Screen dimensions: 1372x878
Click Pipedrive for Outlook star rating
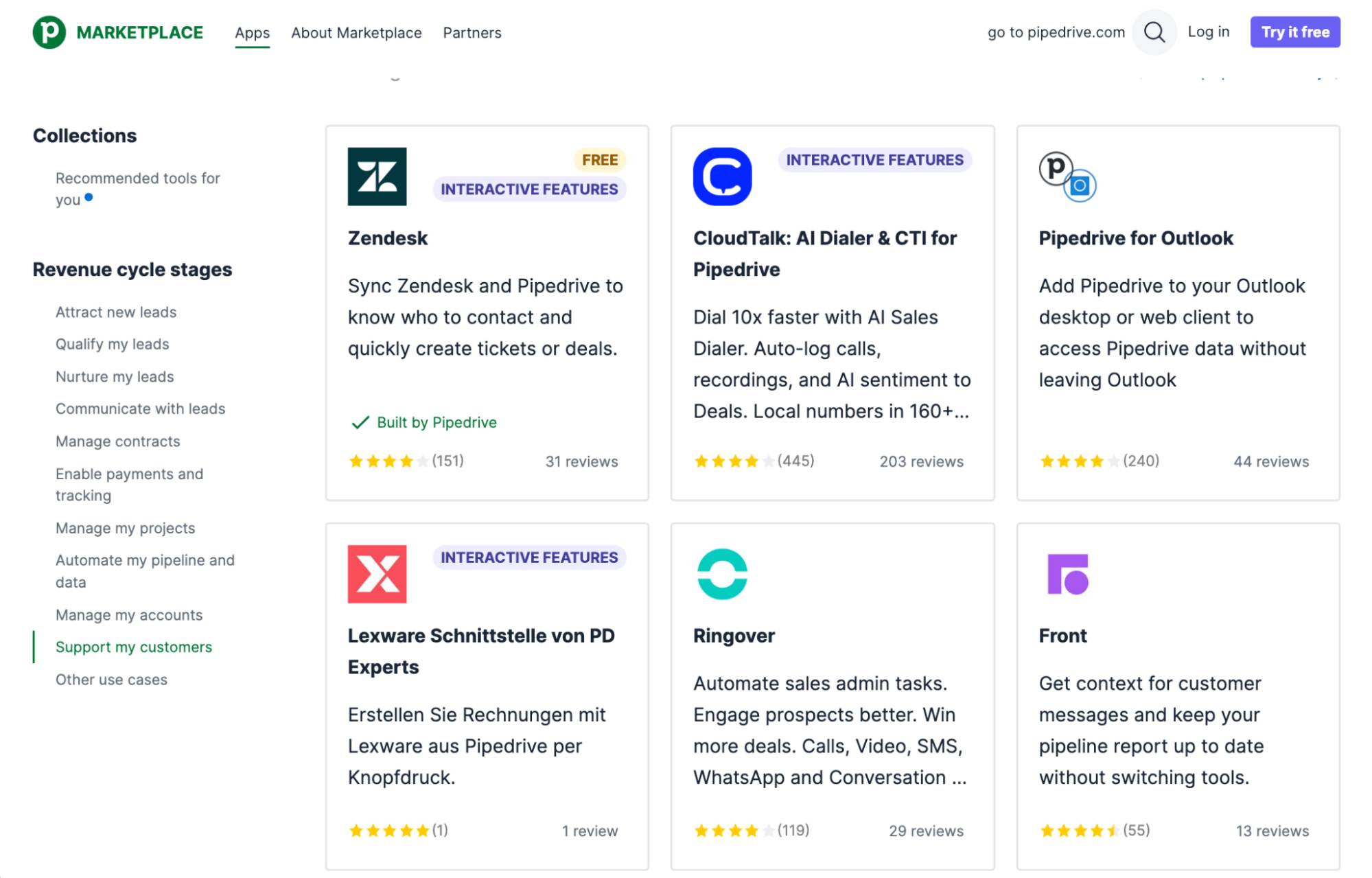click(1080, 461)
